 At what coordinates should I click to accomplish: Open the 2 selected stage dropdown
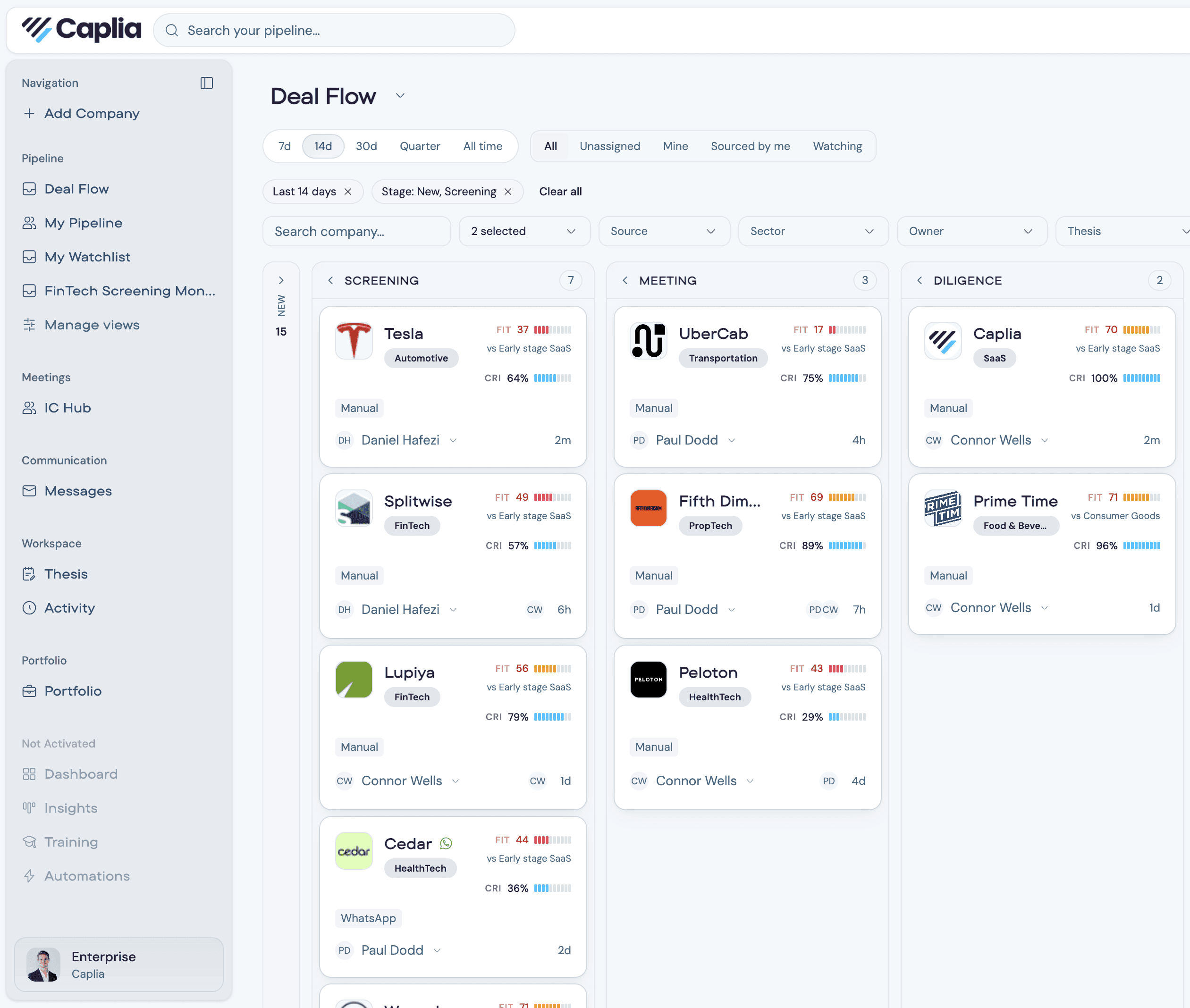[x=525, y=231]
